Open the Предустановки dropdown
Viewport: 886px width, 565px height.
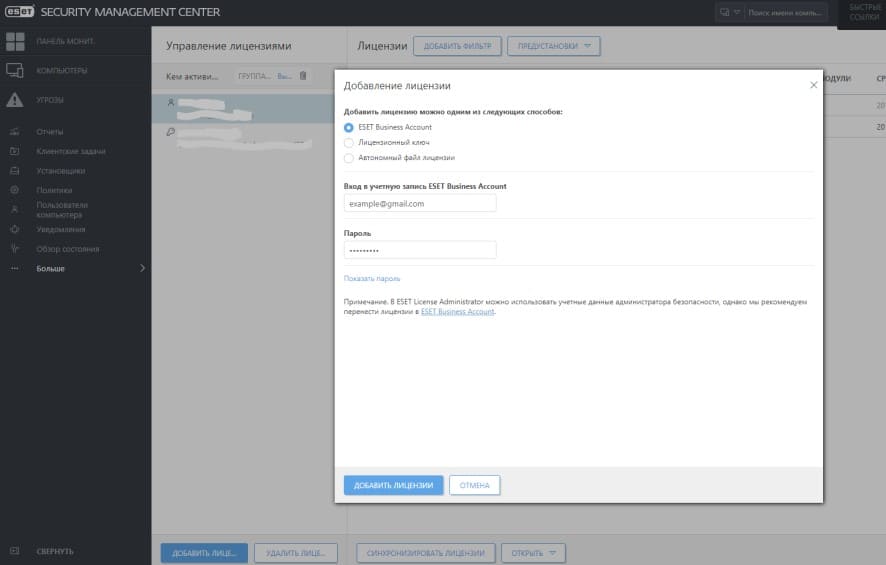554,46
